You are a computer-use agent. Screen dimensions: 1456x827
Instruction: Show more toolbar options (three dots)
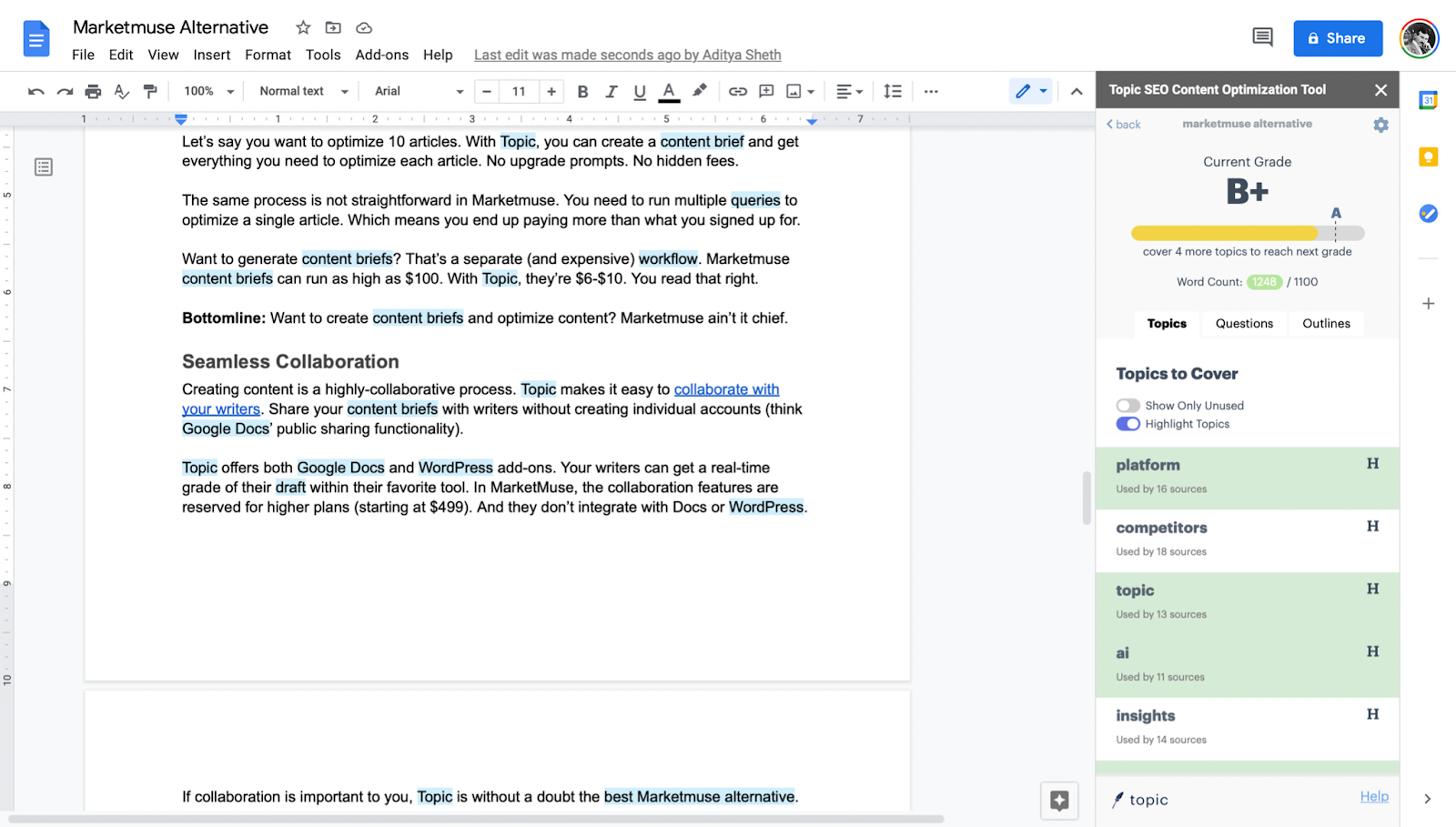coord(931,91)
